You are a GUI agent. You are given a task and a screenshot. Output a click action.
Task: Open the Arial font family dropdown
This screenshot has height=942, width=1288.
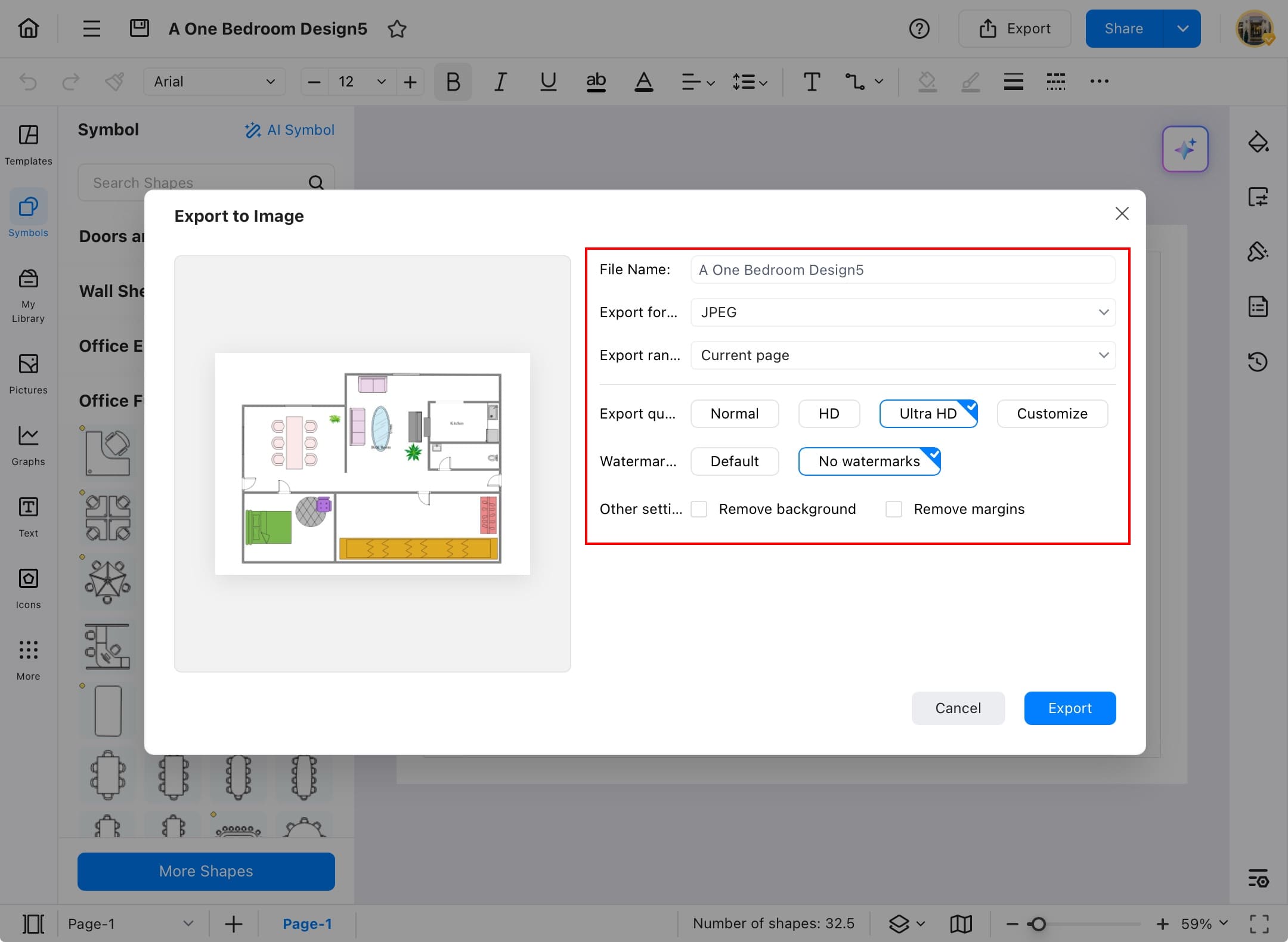[214, 82]
